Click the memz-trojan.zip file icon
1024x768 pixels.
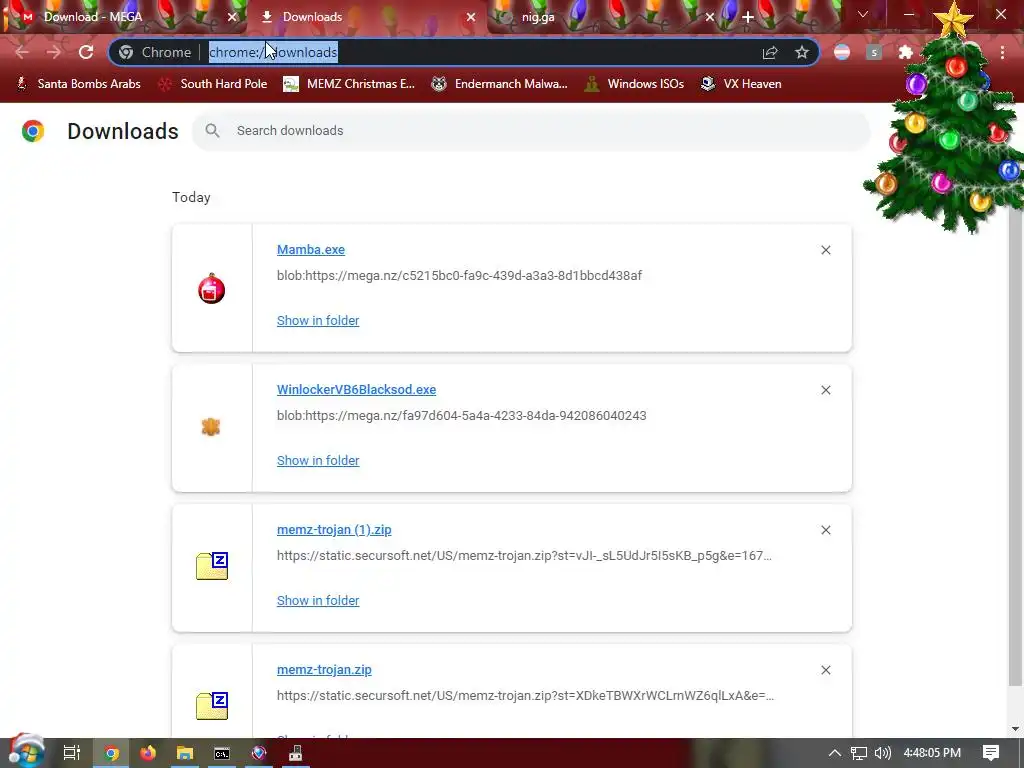212,706
